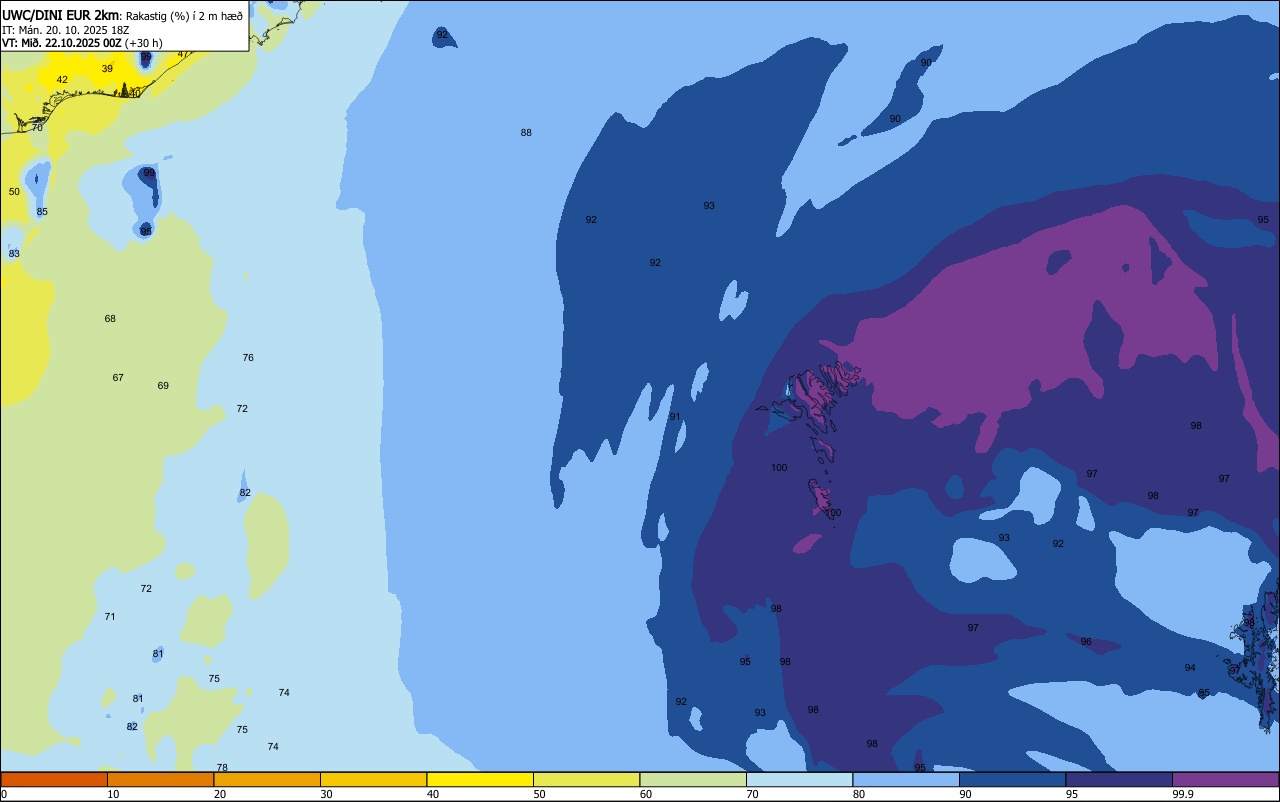Image resolution: width=1280 pixels, height=802 pixels.
Task: Click the 60–70 light green legend swatch
Action: point(693,779)
